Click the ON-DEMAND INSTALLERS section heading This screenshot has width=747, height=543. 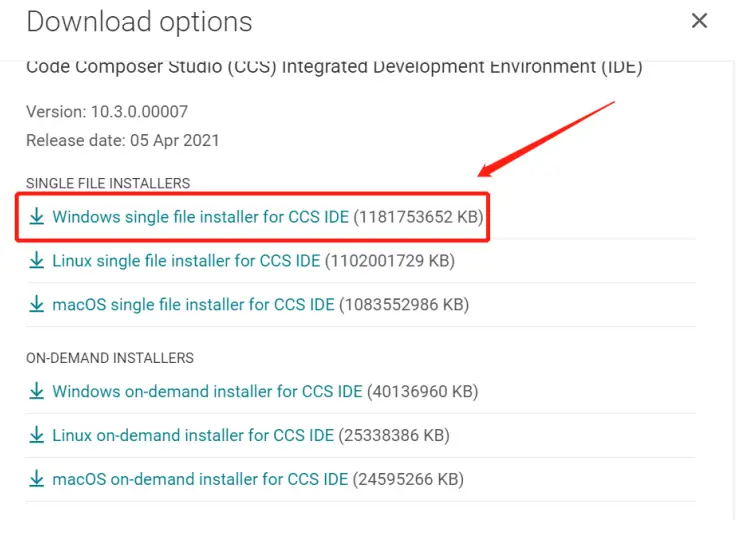point(110,358)
